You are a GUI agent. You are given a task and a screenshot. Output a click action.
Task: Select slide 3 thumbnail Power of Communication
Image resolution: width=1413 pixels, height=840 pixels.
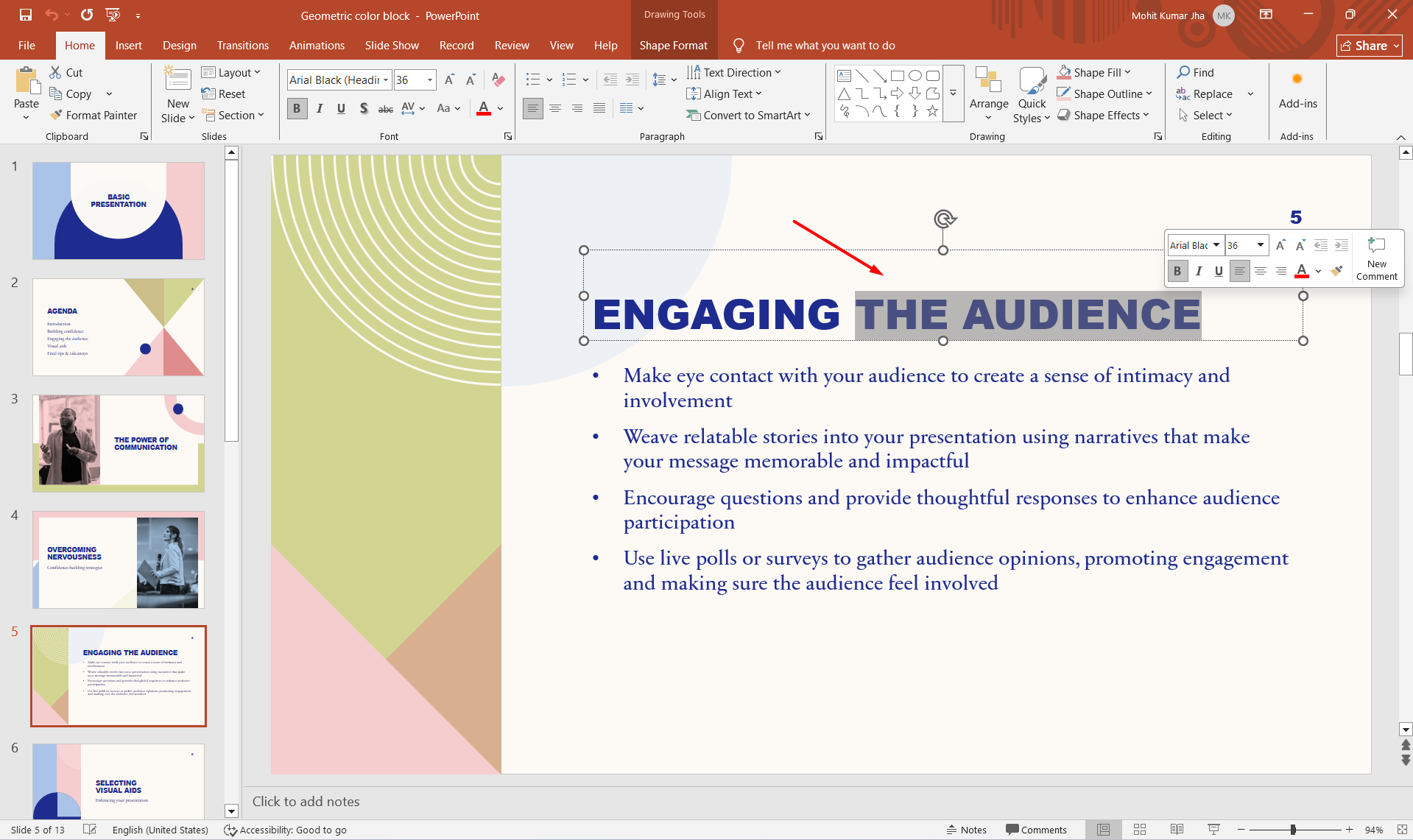point(119,443)
